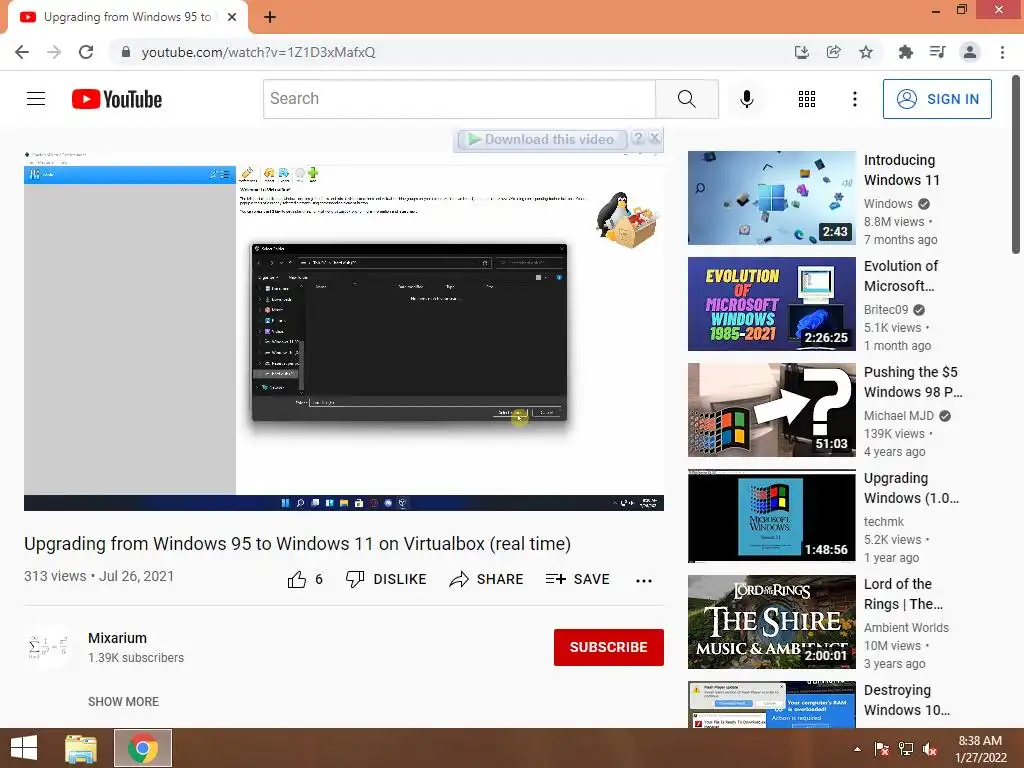Reload the YouTube page
This screenshot has height=768, width=1024.
(86, 52)
